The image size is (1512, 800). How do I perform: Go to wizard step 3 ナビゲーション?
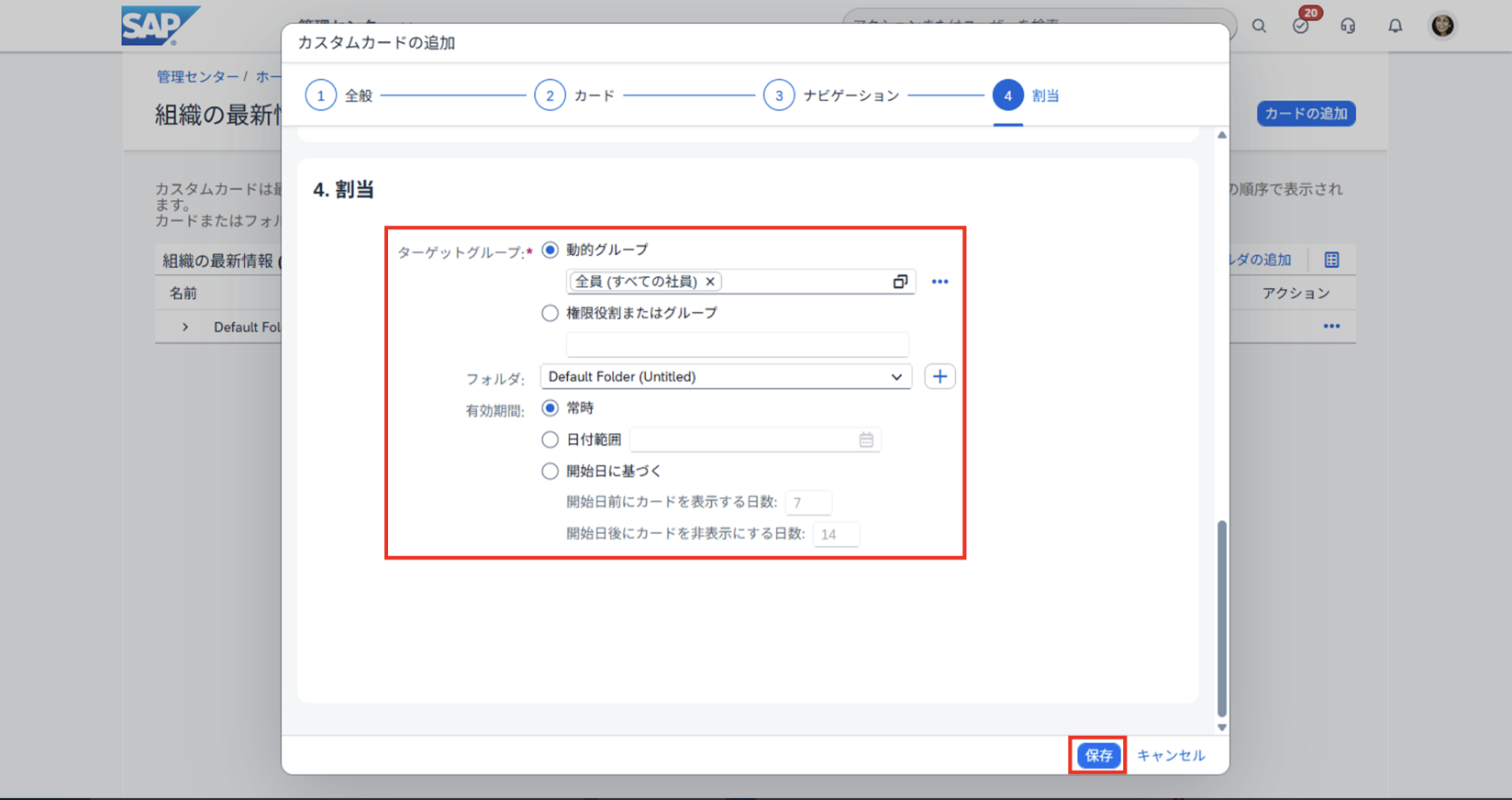click(x=779, y=95)
